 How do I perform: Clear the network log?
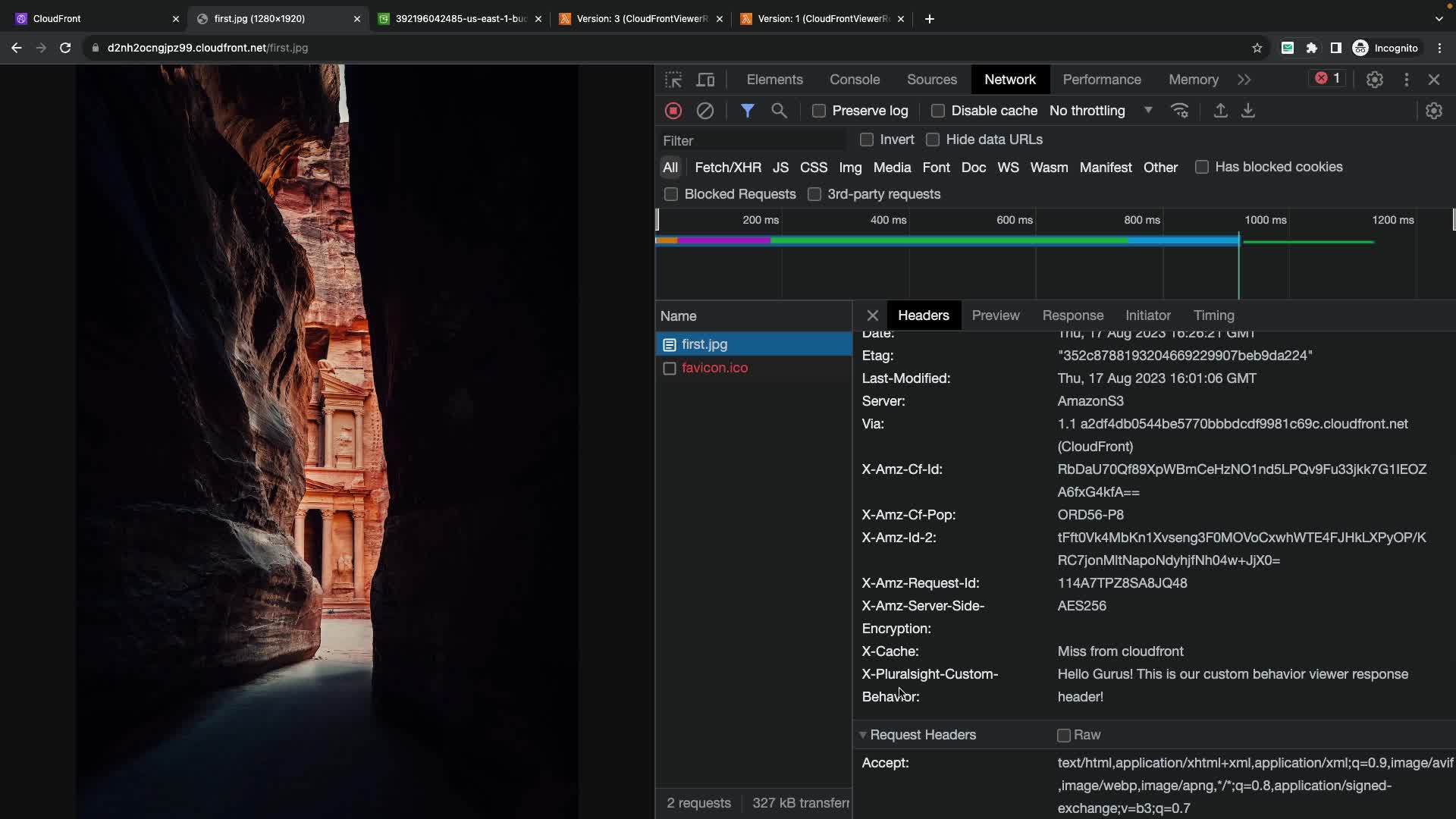[704, 111]
